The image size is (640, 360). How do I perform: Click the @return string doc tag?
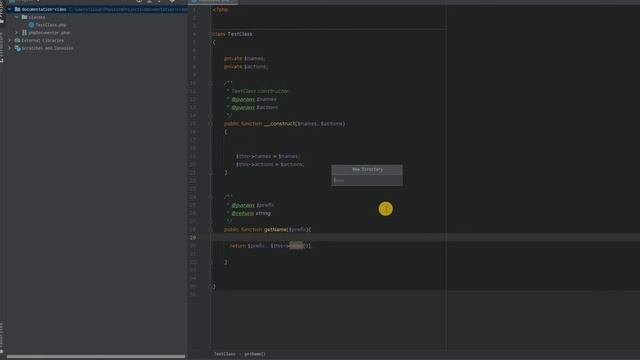click(251, 213)
